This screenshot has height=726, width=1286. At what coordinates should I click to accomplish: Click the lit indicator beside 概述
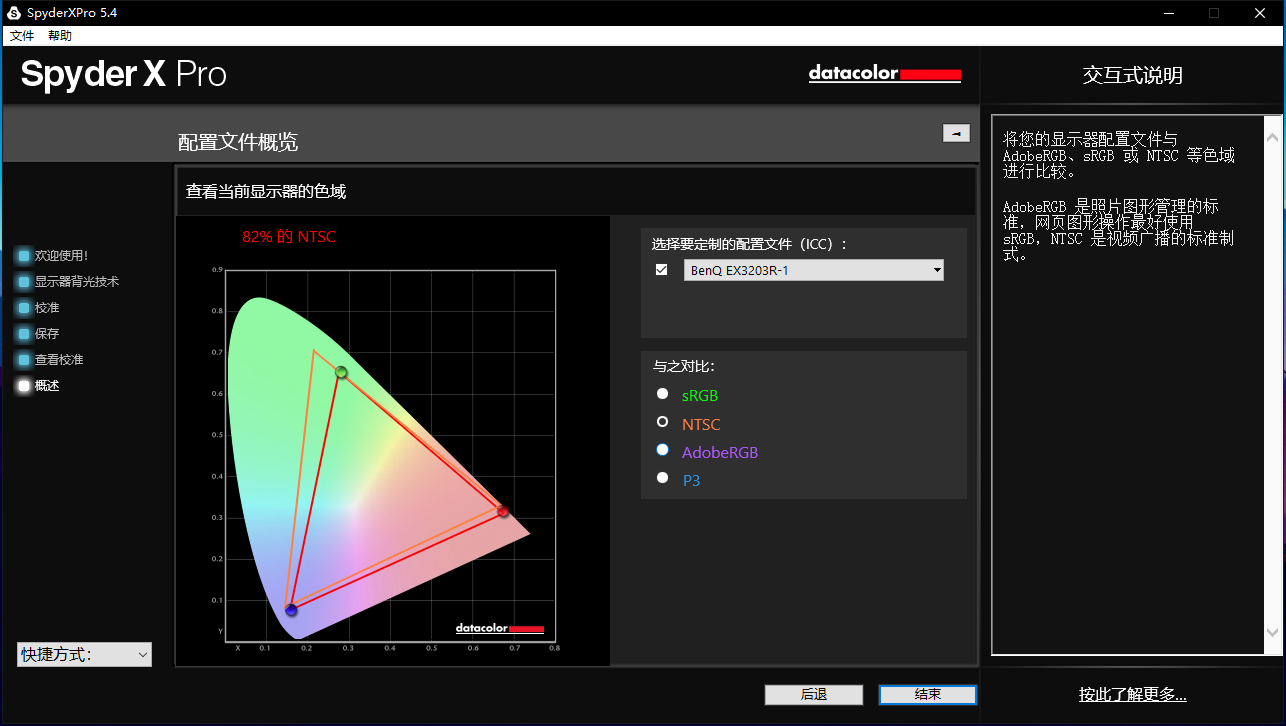[x=24, y=386]
